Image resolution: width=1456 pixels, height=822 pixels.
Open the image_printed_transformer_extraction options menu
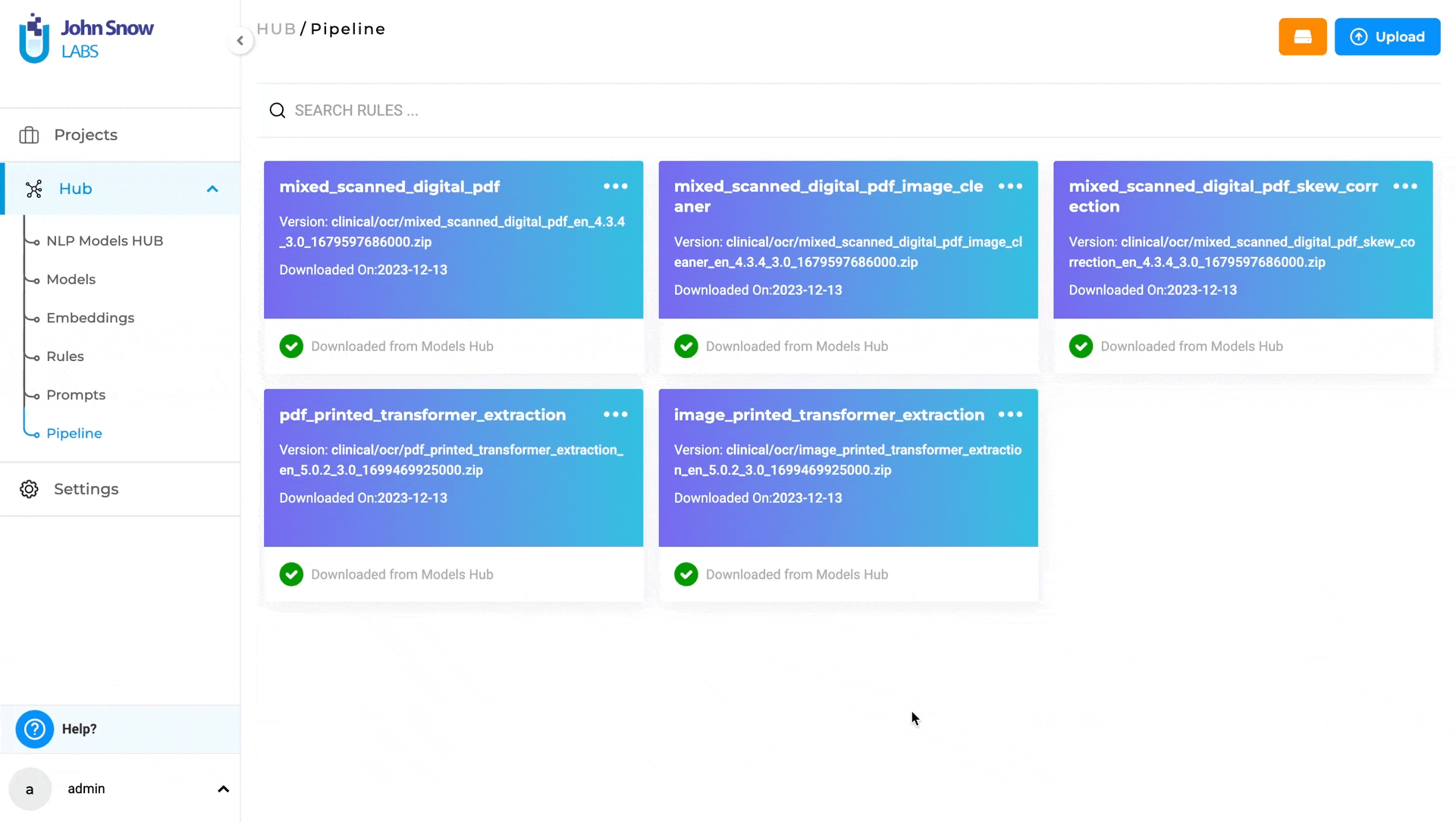pyautogui.click(x=1011, y=414)
